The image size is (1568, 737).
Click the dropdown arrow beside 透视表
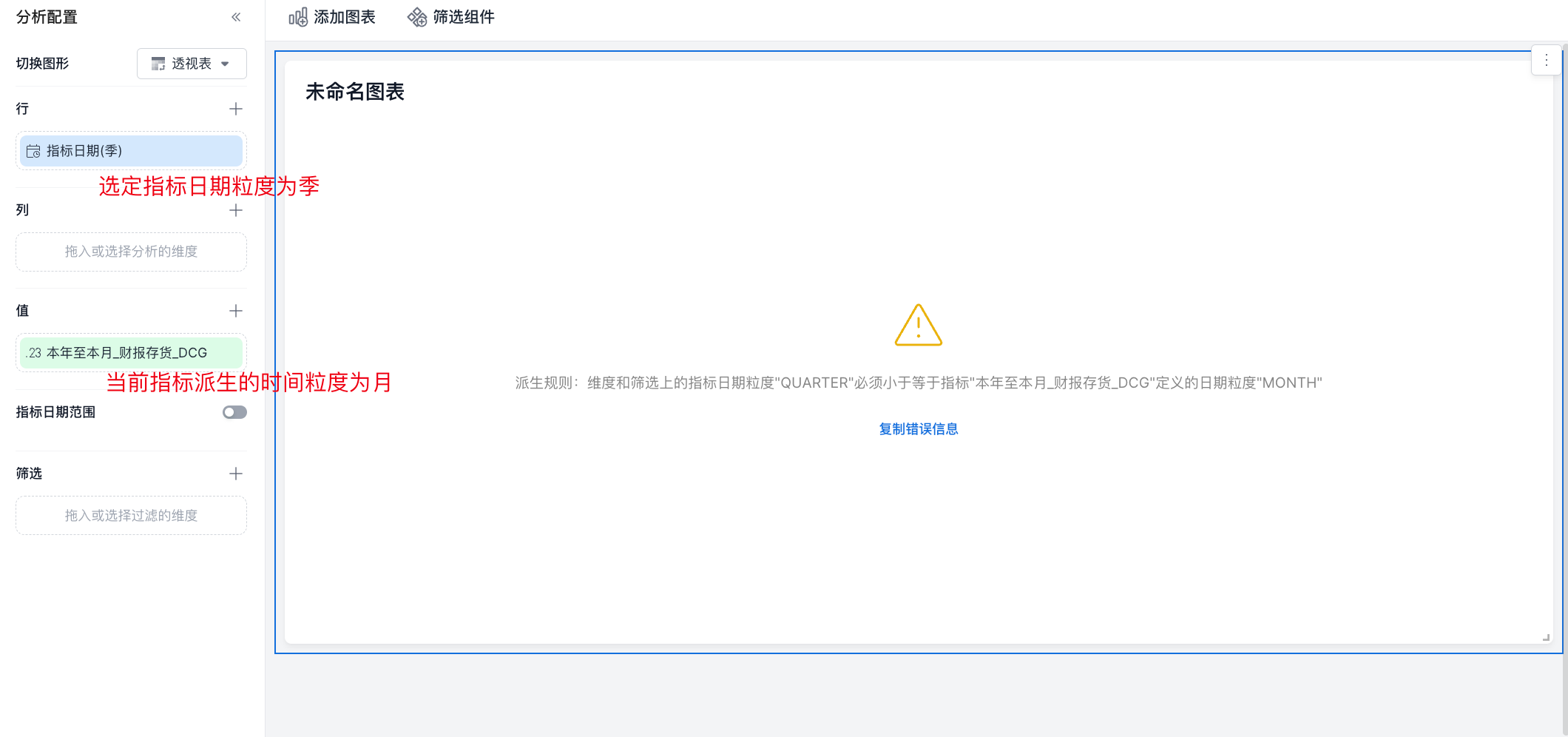point(226,64)
